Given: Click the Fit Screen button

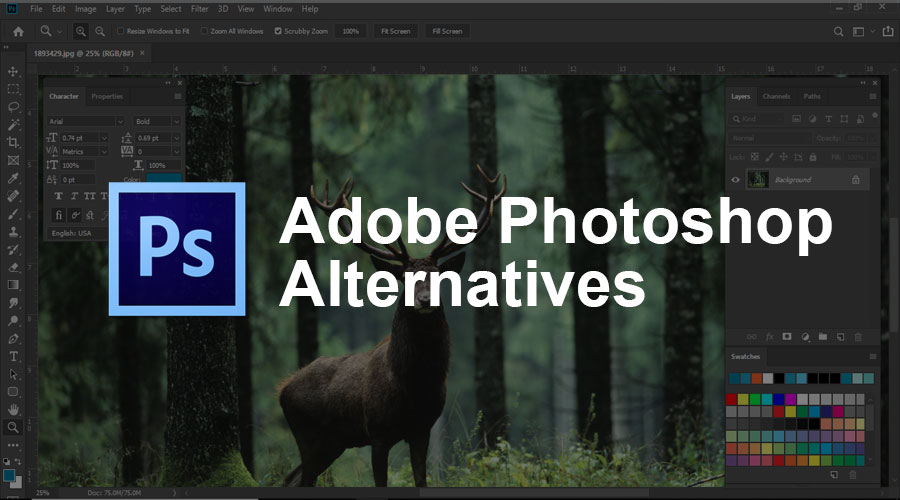Looking at the screenshot, I should coord(396,31).
